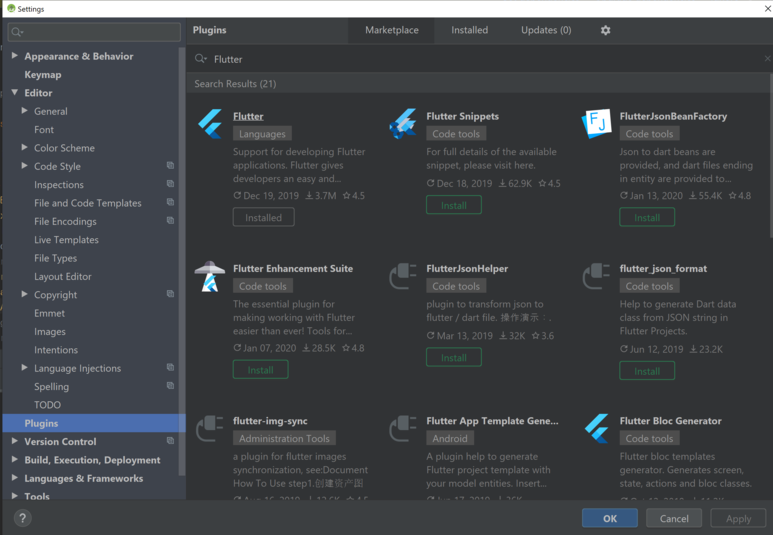The width and height of the screenshot is (773, 535).
Task: Expand the Code Style arrow
Action: pos(25,166)
